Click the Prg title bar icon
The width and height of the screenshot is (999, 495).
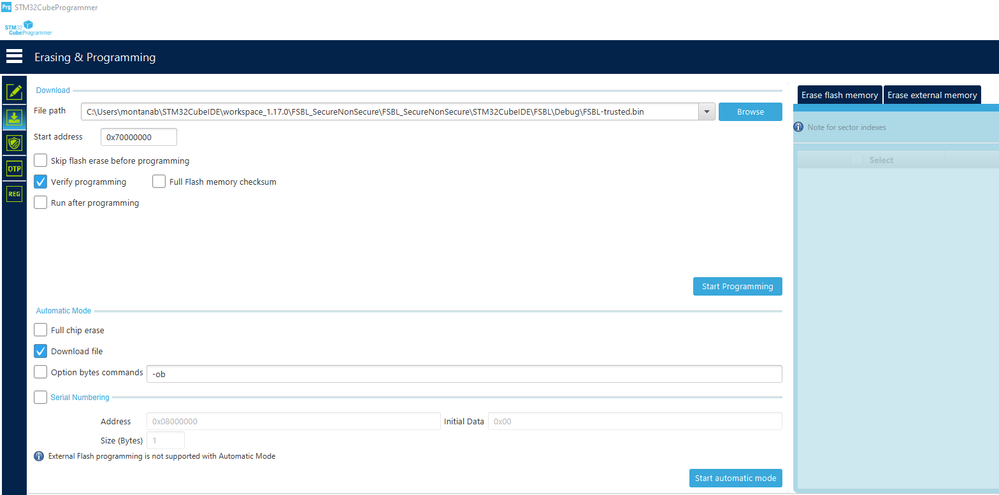(6, 8)
